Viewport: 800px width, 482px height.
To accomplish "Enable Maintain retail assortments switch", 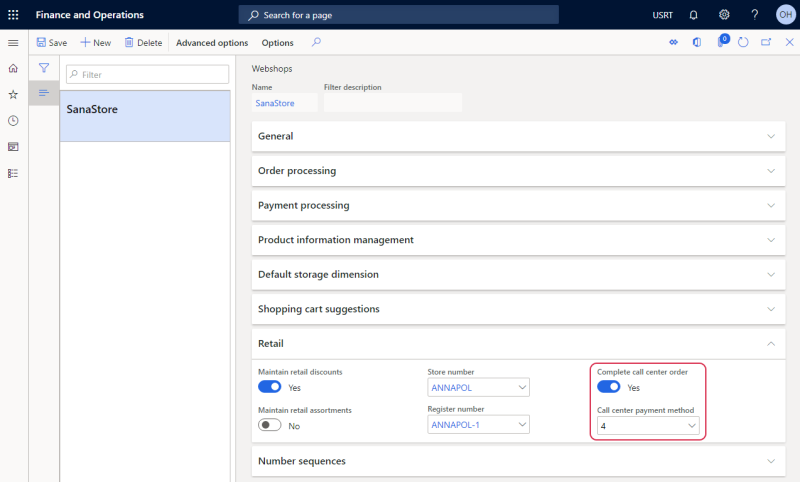I will point(269,425).
